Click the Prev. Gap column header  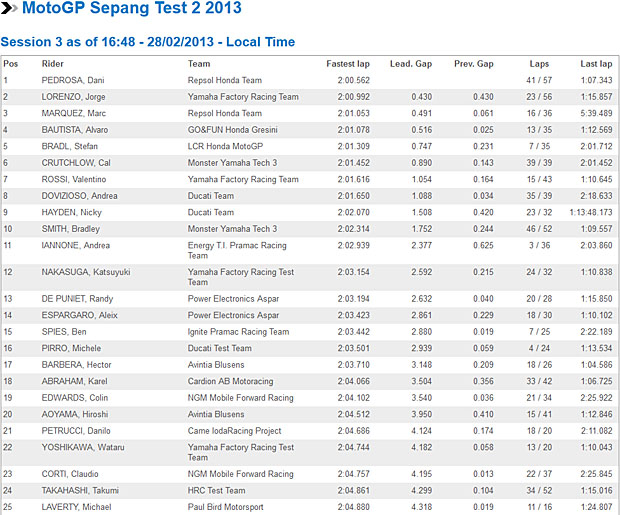pyautogui.click(x=473, y=63)
